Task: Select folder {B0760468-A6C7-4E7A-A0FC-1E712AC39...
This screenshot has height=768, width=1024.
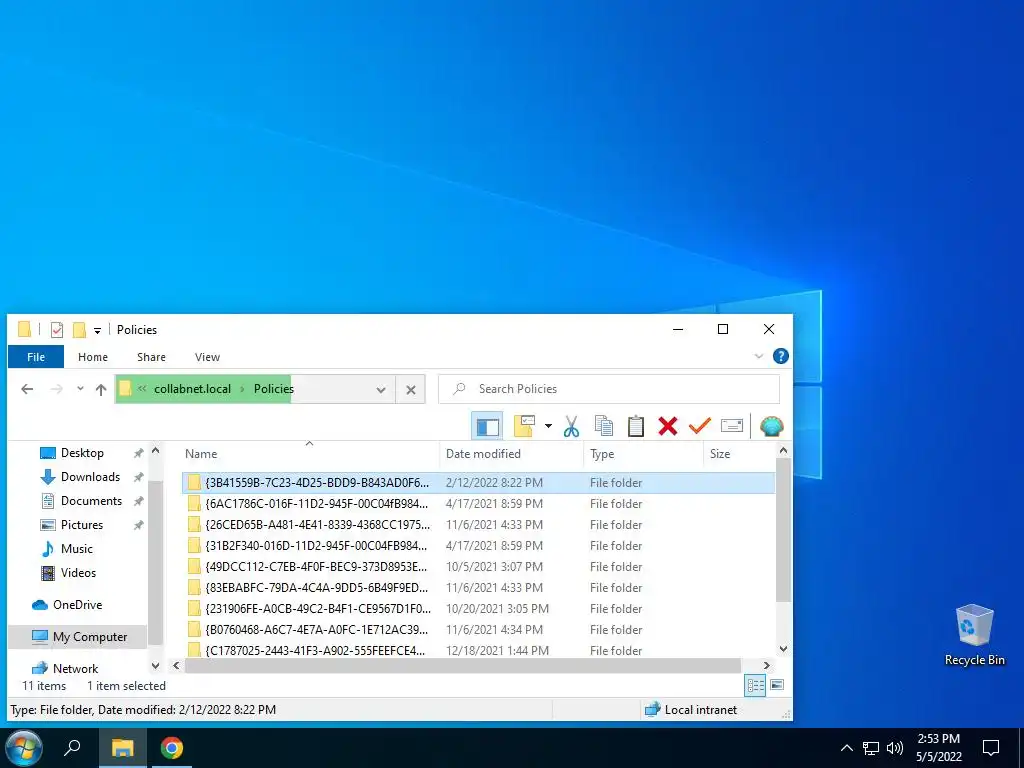Action: pos(478,629)
